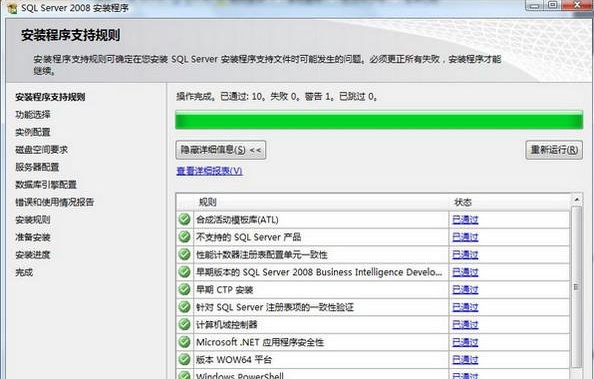The image size is (594, 379).
Task: Click check icon for Business Intelligence row
Action: (184, 272)
